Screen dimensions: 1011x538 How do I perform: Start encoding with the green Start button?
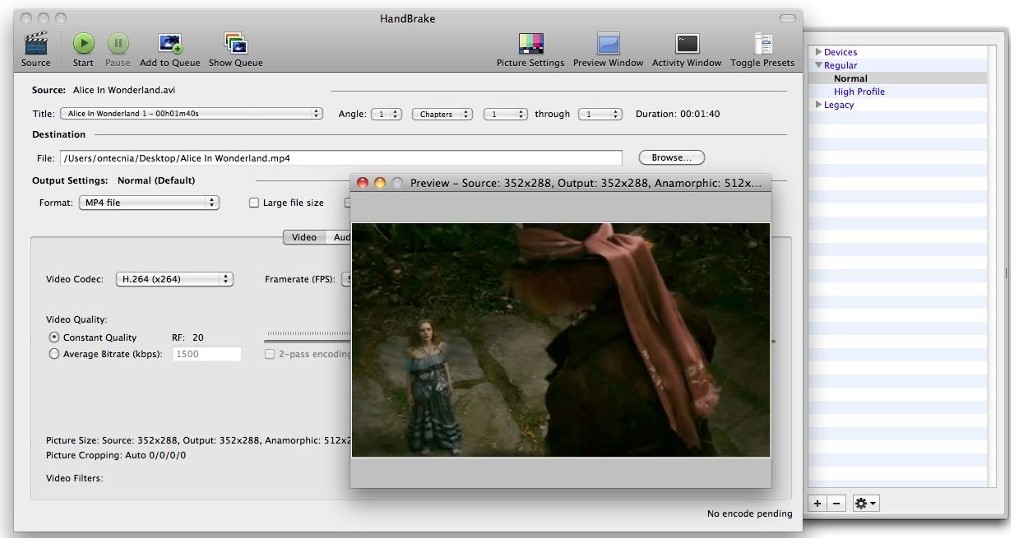click(83, 44)
